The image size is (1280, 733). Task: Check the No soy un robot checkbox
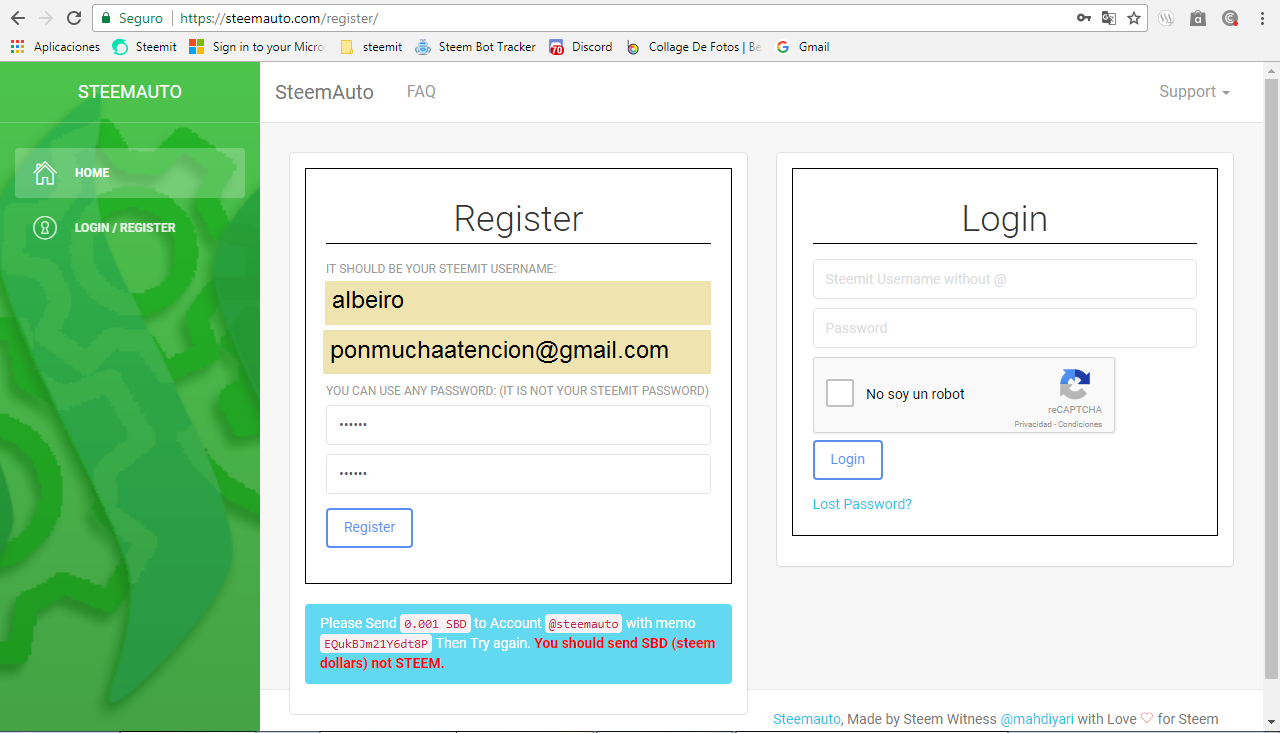[840, 393]
